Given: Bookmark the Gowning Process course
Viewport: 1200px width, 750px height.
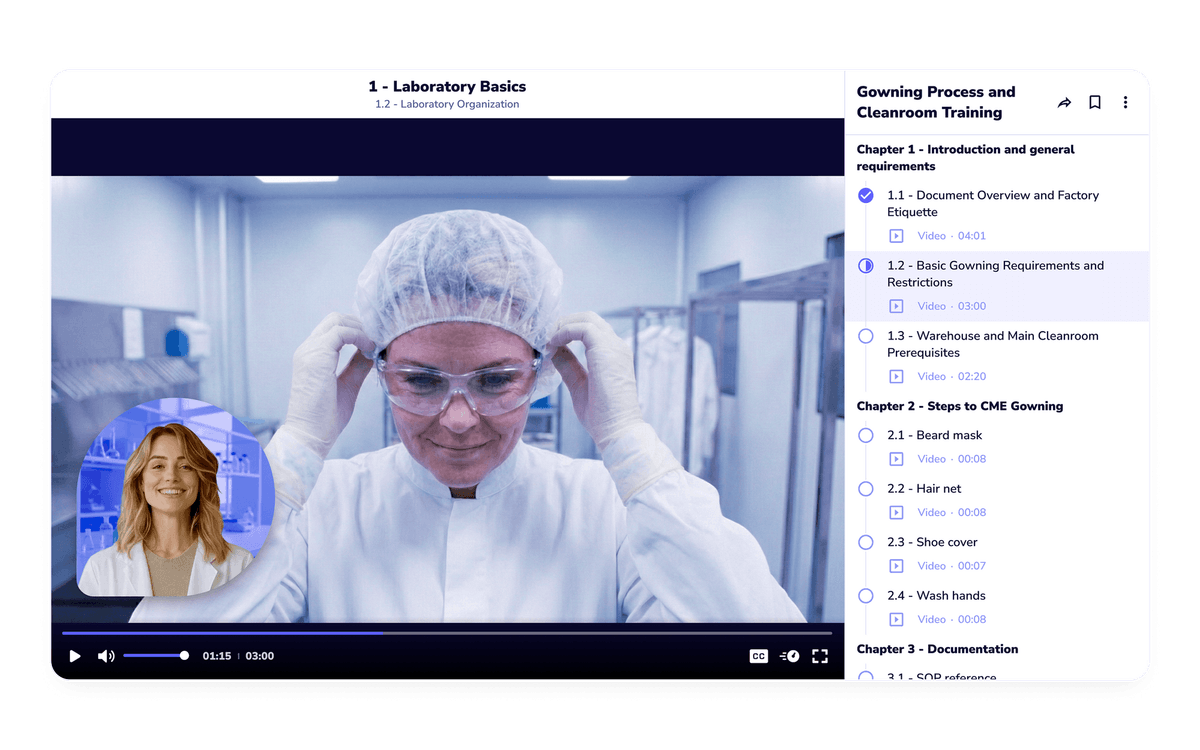Looking at the screenshot, I should [1095, 103].
